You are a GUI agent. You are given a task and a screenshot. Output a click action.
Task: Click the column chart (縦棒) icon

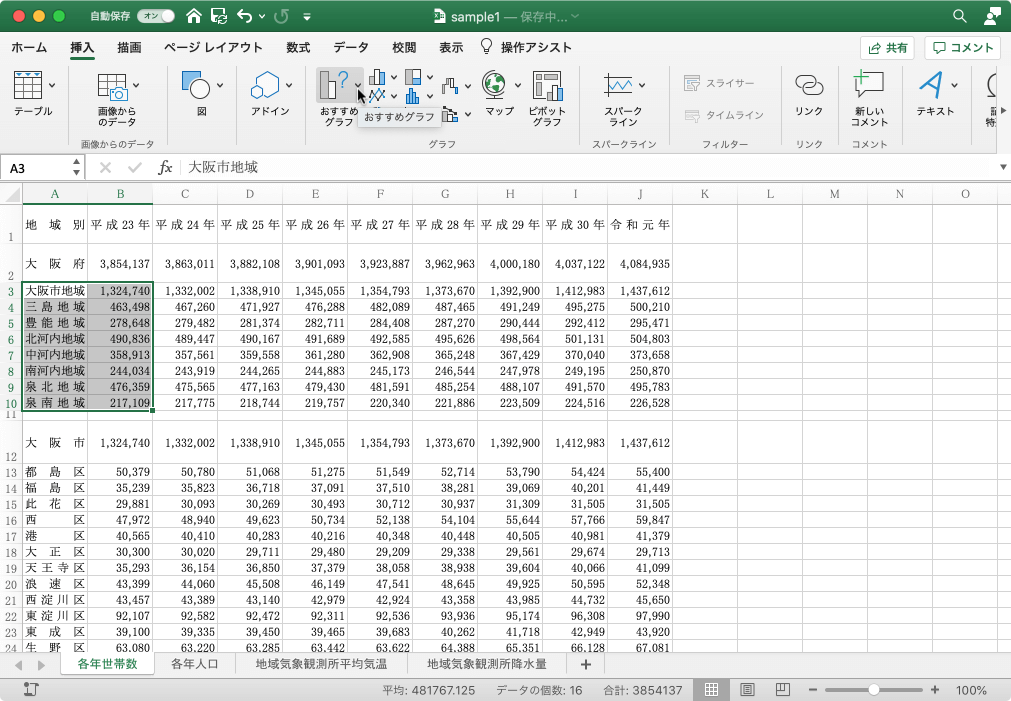point(377,78)
